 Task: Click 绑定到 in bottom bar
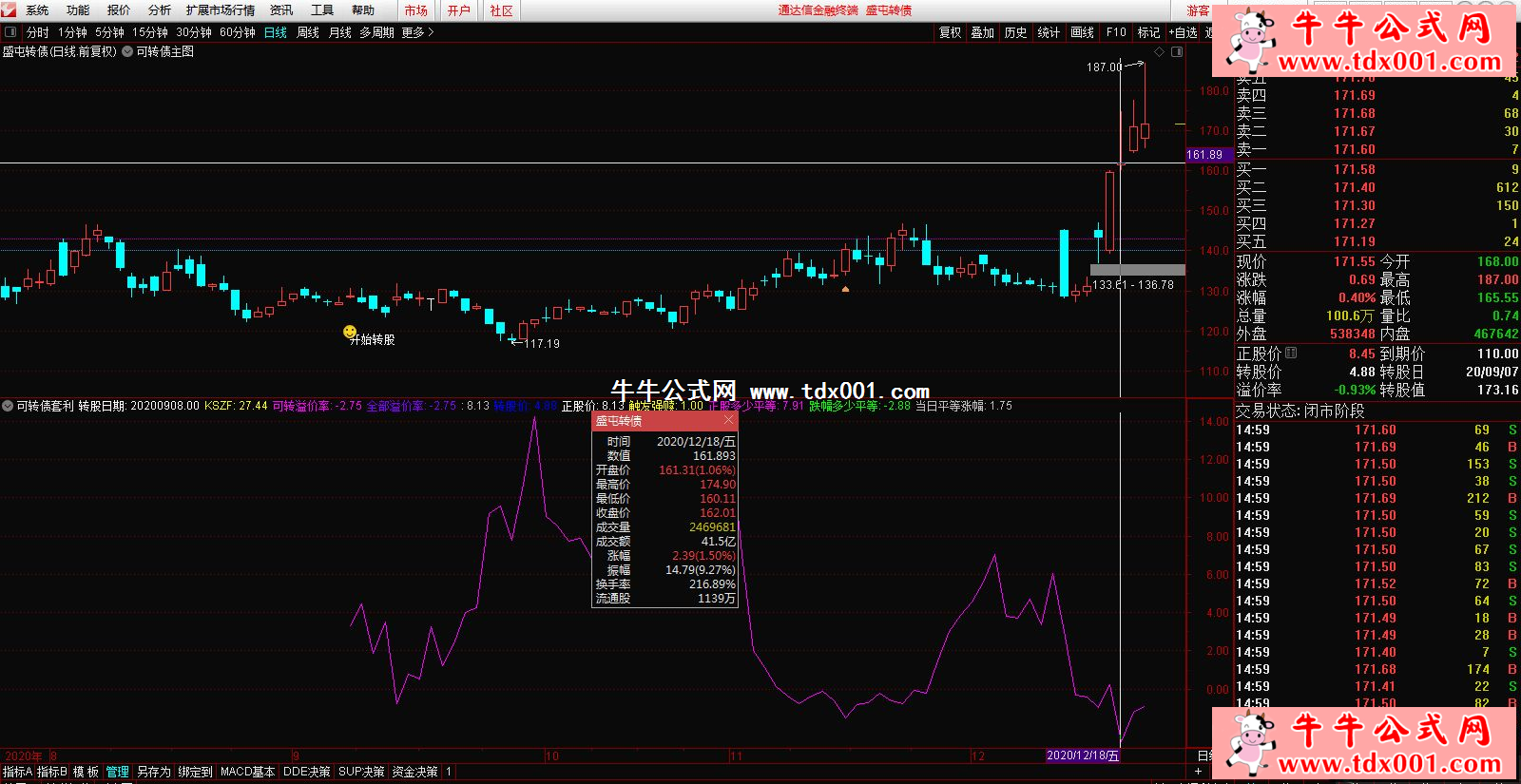pos(195,772)
